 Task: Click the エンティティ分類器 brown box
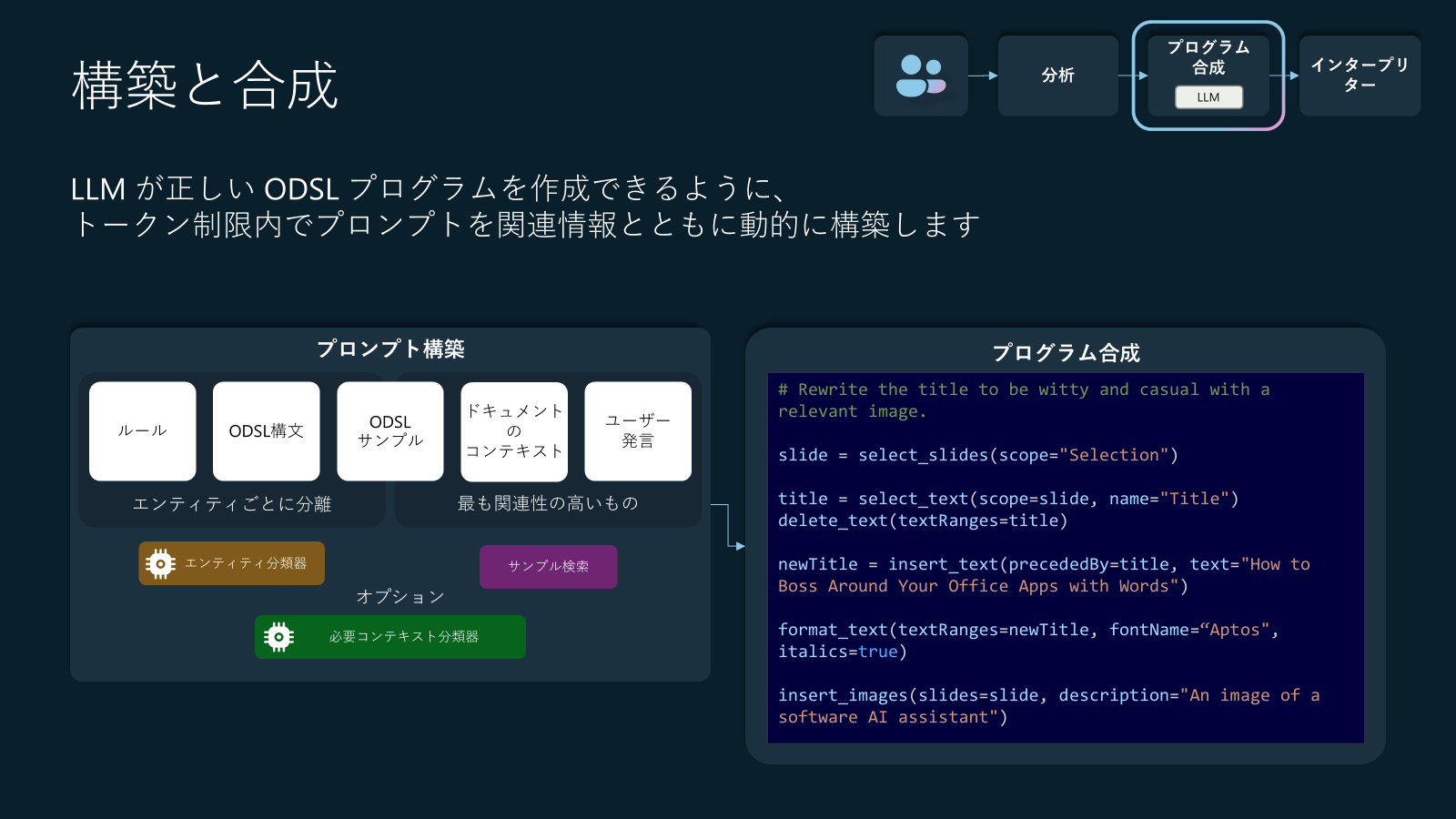pyautogui.click(x=231, y=563)
